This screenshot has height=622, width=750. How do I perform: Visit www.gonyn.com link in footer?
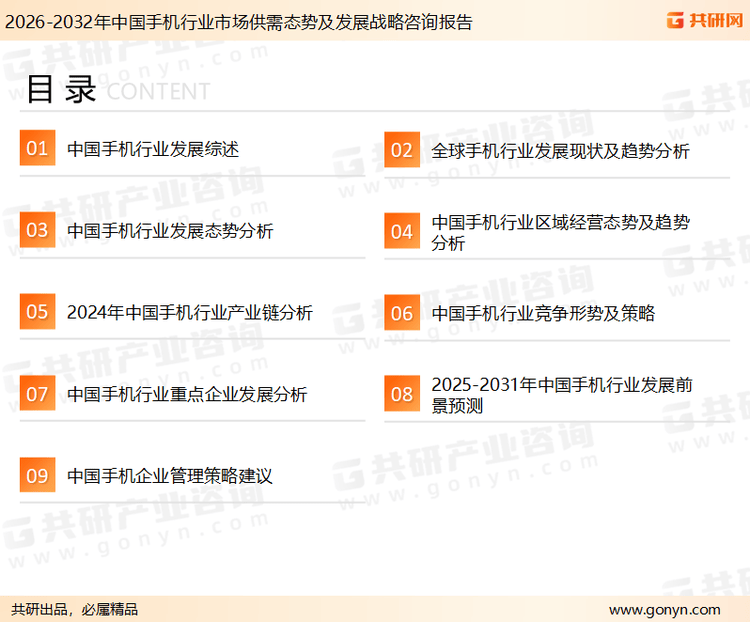[x=664, y=609]
